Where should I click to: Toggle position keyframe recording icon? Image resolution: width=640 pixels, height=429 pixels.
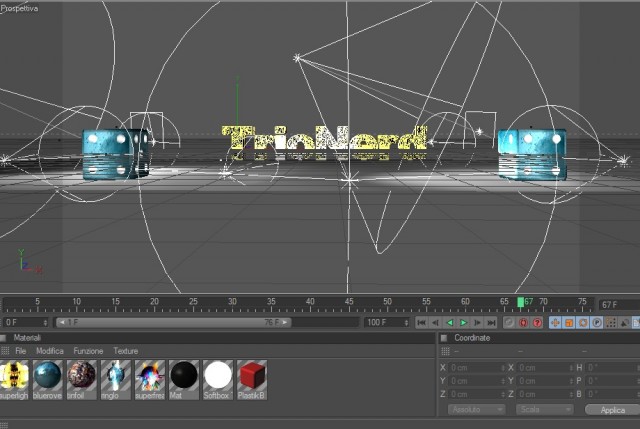click(555, 323)
